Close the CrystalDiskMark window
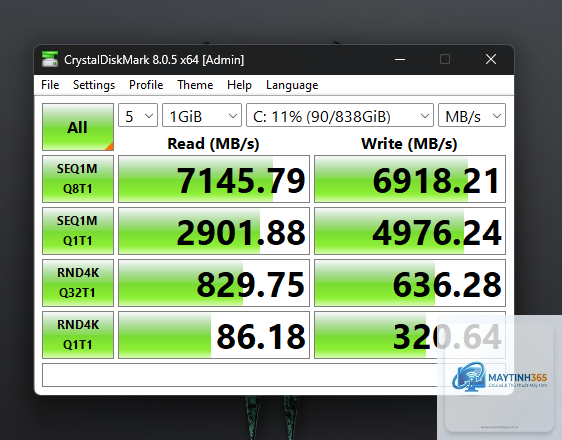562x440 pixels. coord(491,59)
